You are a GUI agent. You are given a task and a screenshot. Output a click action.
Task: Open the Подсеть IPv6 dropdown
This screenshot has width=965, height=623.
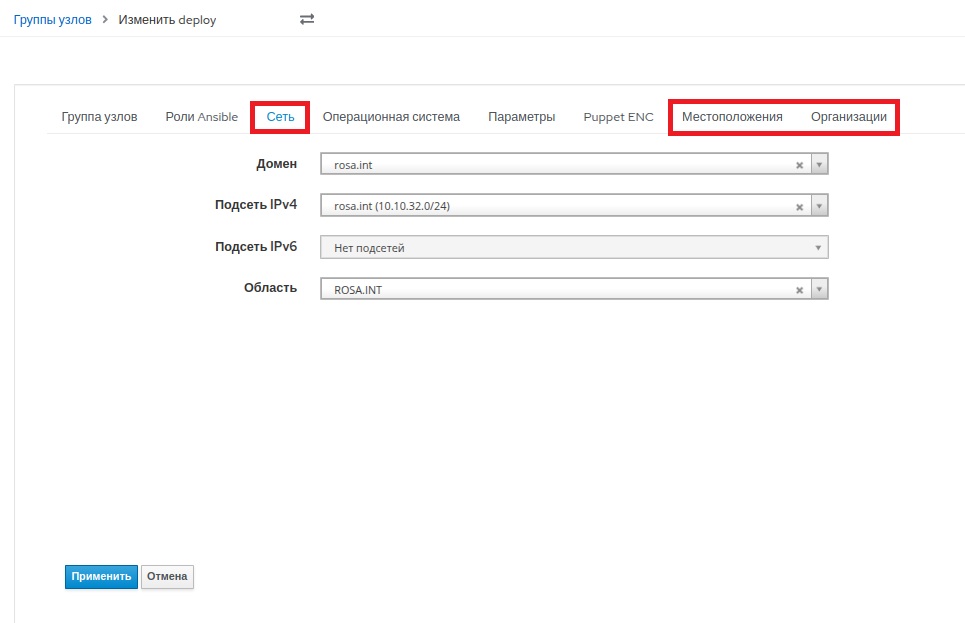tap(574, 248)
